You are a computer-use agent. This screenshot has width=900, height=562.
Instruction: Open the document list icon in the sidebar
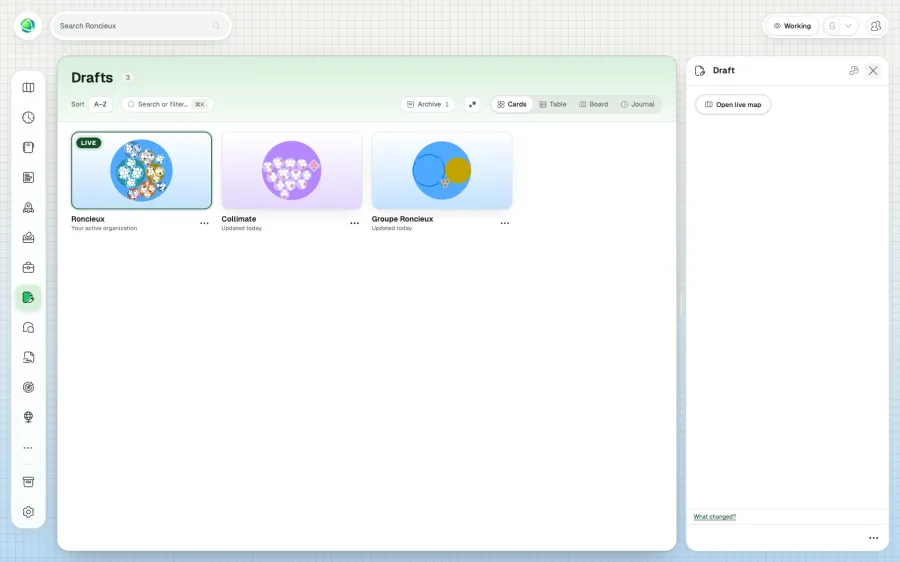click(28, 177)
